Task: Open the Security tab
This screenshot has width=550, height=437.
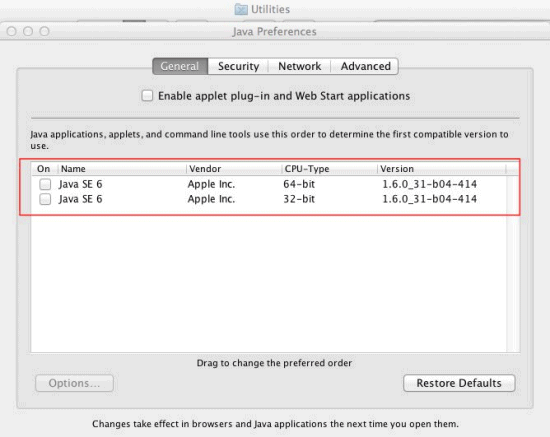Action: 239,66
